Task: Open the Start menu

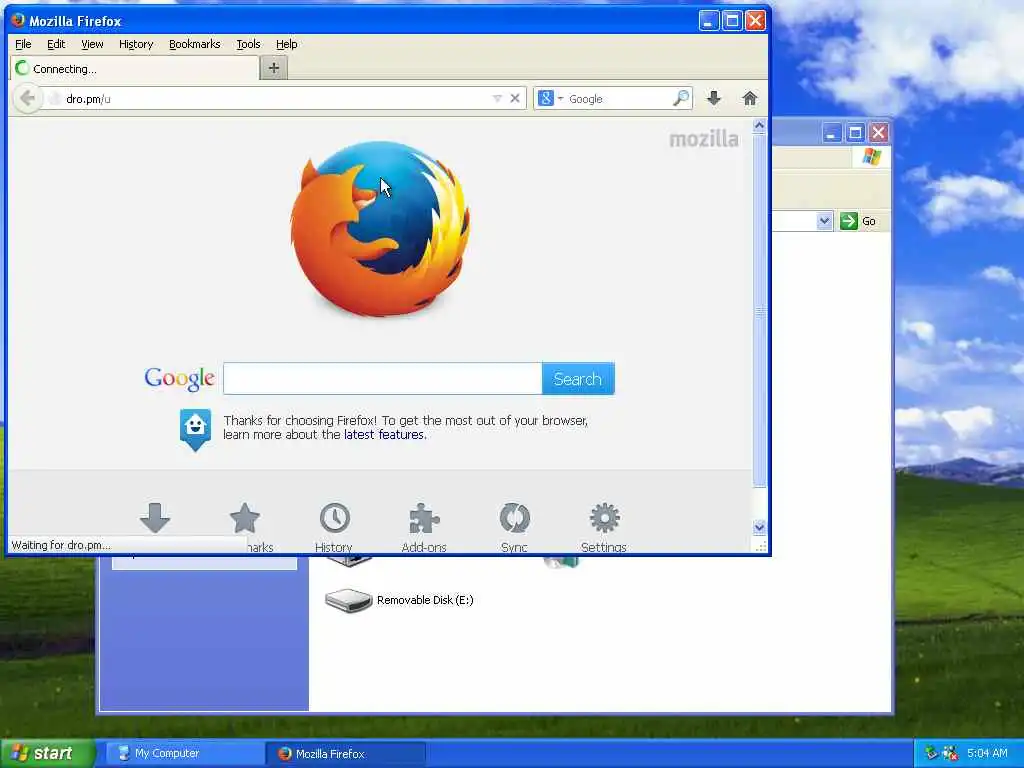Action: coord(48,753)
